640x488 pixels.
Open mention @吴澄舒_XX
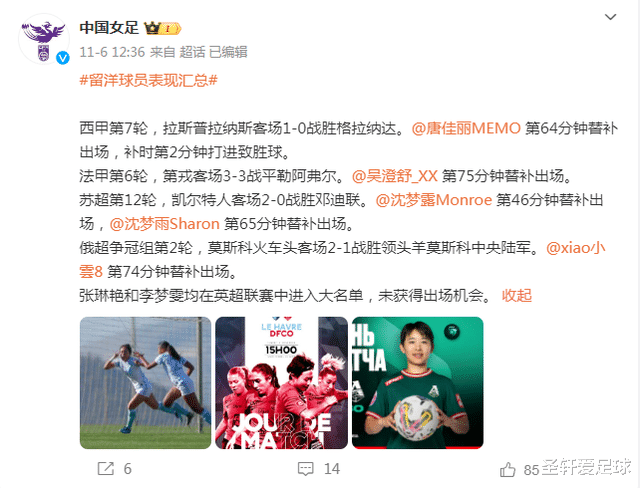click(x=395, y=176)
